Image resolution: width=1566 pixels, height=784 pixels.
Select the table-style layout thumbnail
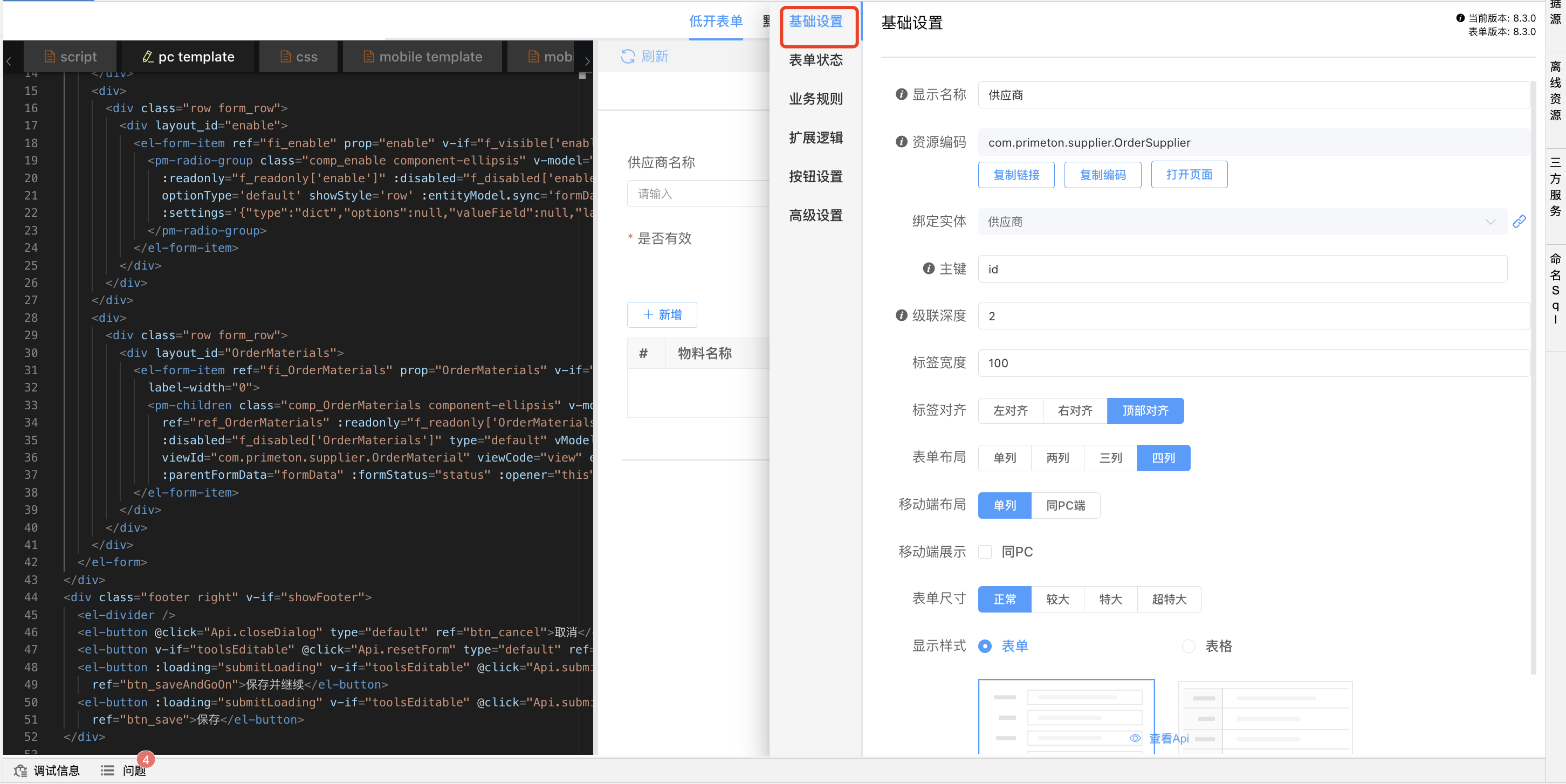click(1265, 717)
